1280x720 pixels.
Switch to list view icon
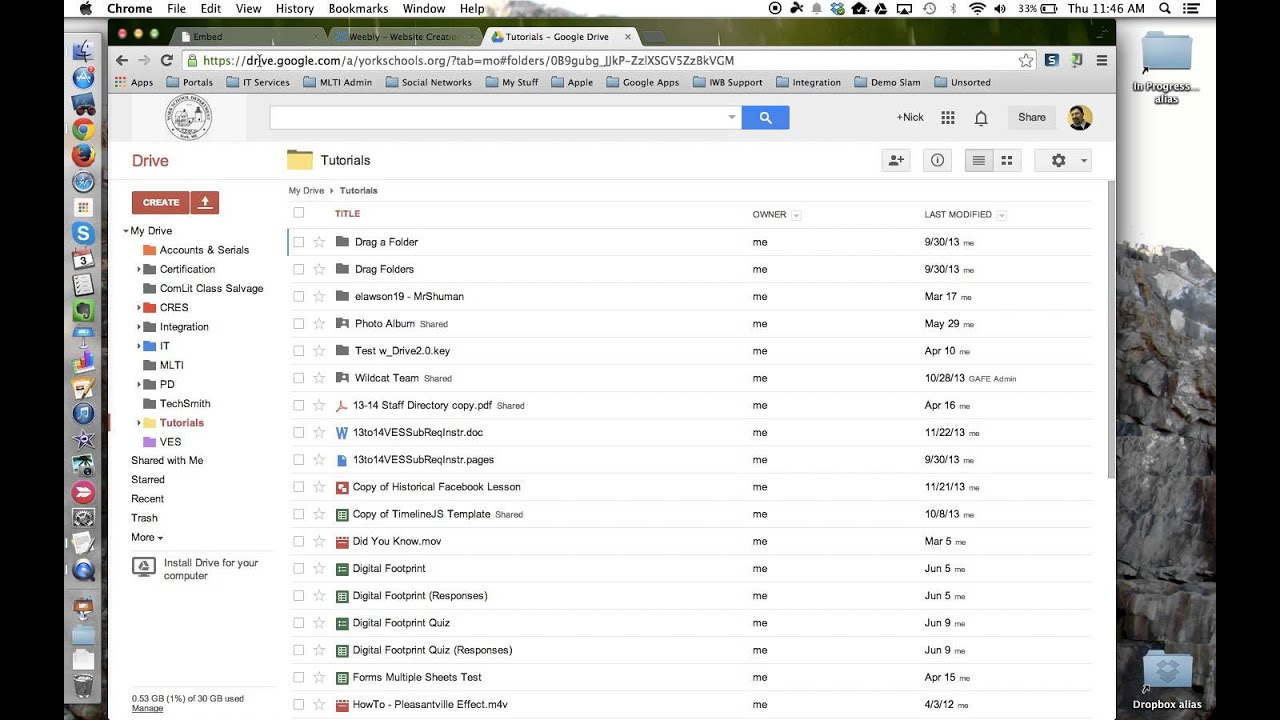pos(979,160)
